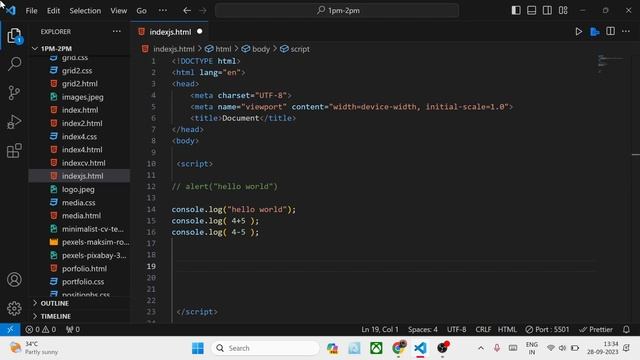The height and width of the screenshot is (360, 640).
Task: Open Xbox app from the taskbar
Action: pos(376,348)
